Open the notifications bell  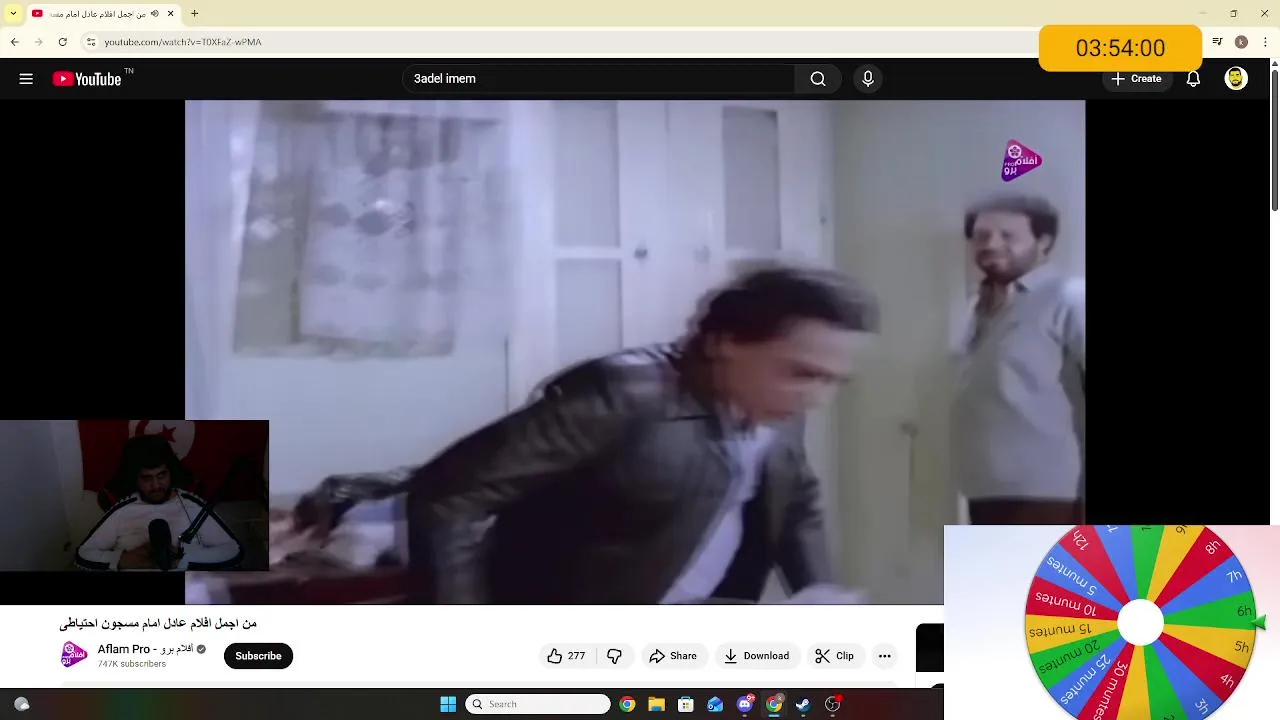pyautogui.click(x=1193, y=79)
